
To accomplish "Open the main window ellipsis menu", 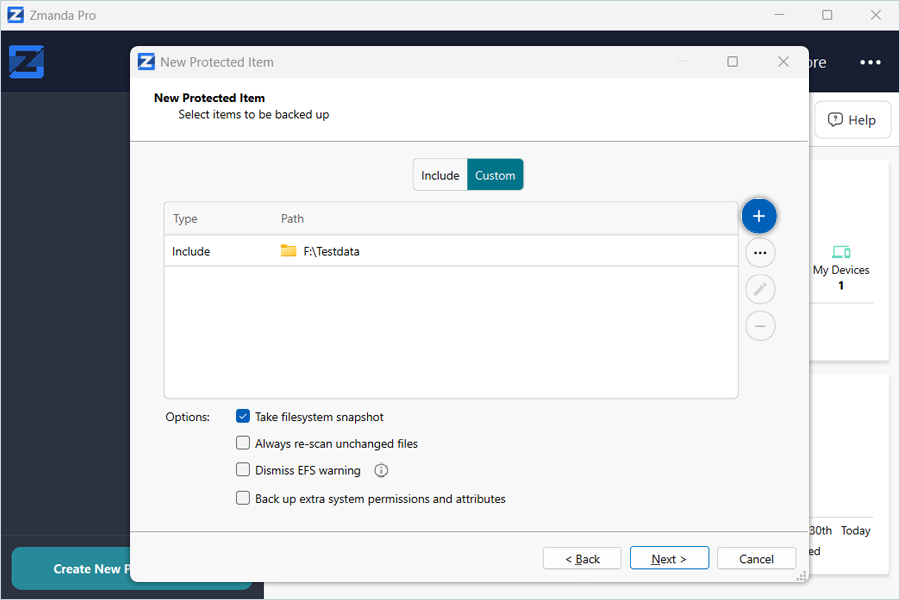I will click(x=870, y=62).
